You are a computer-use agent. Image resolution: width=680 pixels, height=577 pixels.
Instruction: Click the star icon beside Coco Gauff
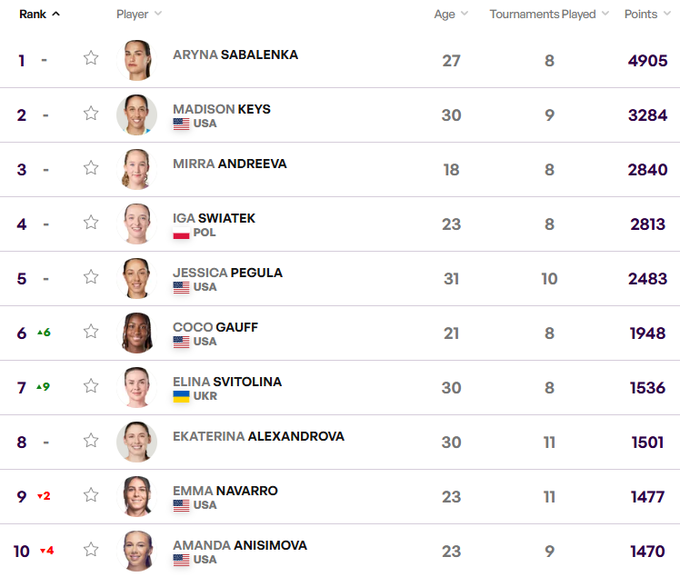[91, 332]
